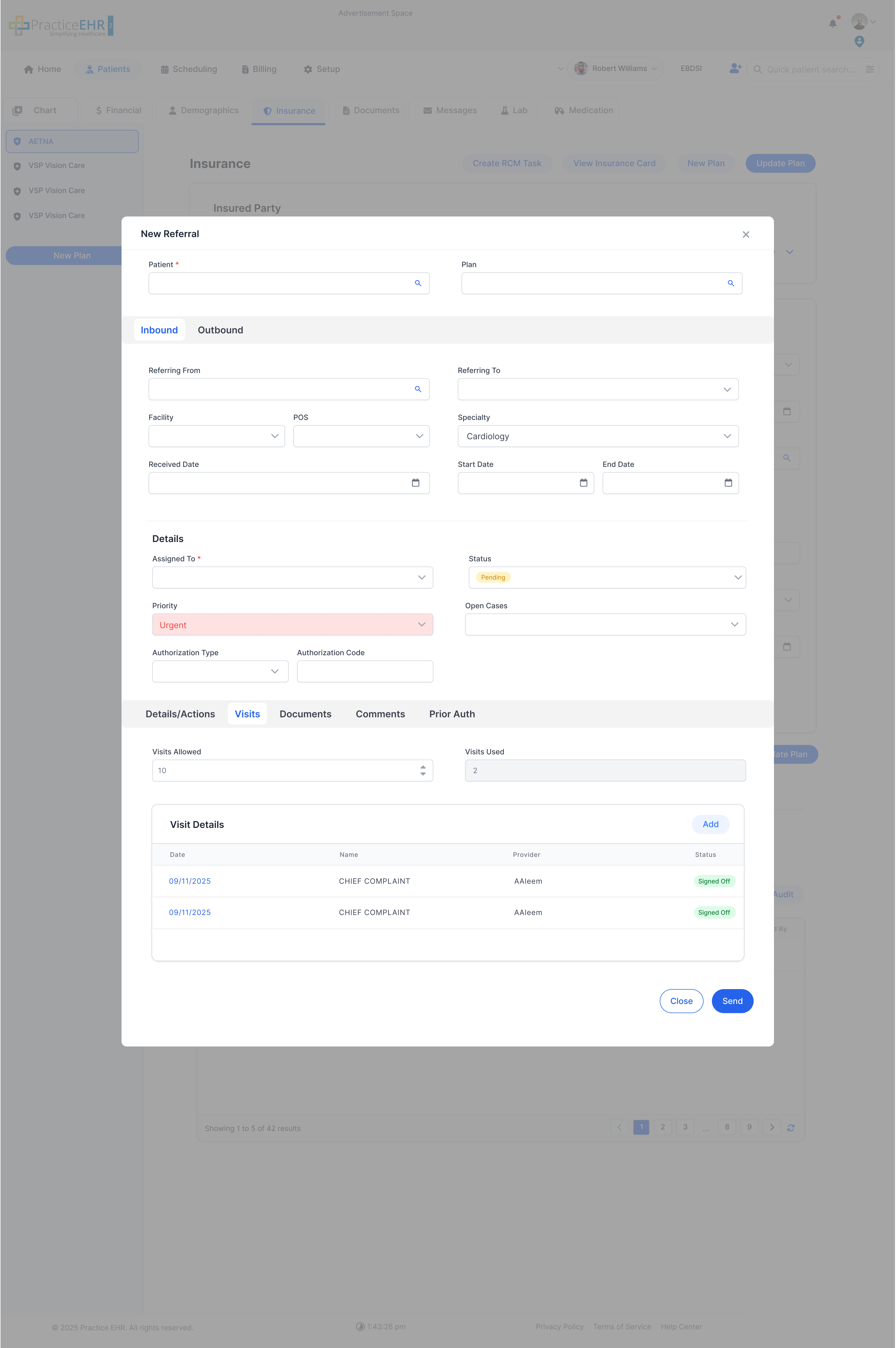Change Priority from Urgent using its dropdown
This screenshot has height=1348, width=896.
[422, 624]
